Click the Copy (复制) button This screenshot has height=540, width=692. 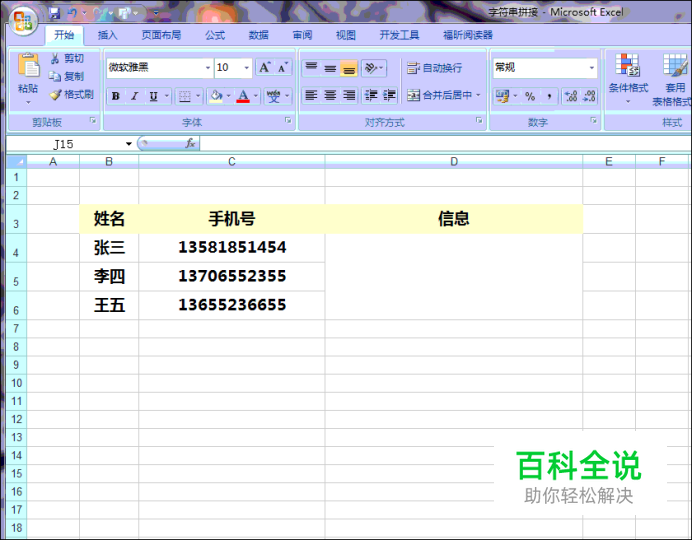coord(67,76)
